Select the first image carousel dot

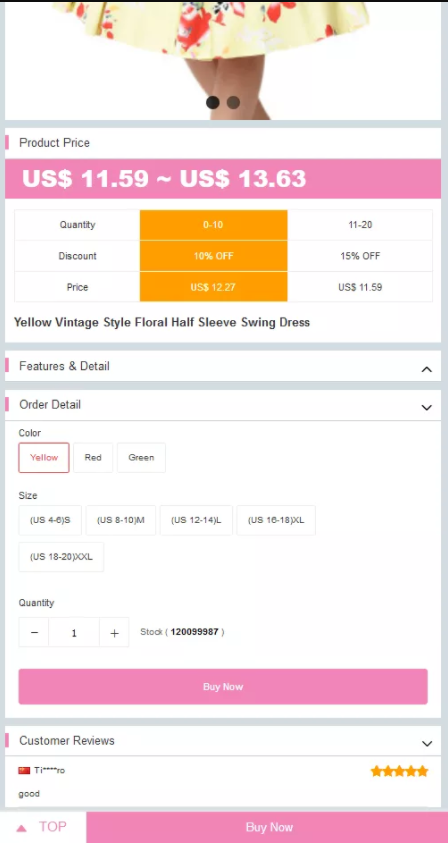coord(213,102)
